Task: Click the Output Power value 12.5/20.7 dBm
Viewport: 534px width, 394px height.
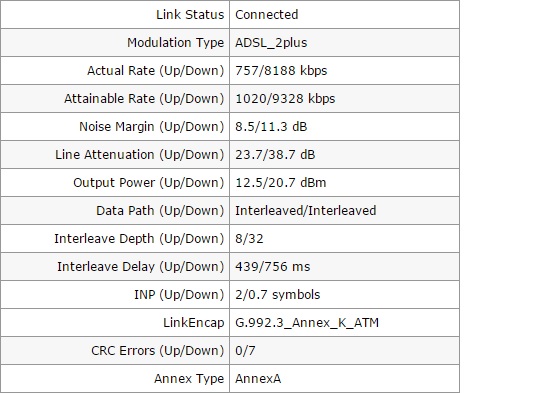Action: [281, 183]
